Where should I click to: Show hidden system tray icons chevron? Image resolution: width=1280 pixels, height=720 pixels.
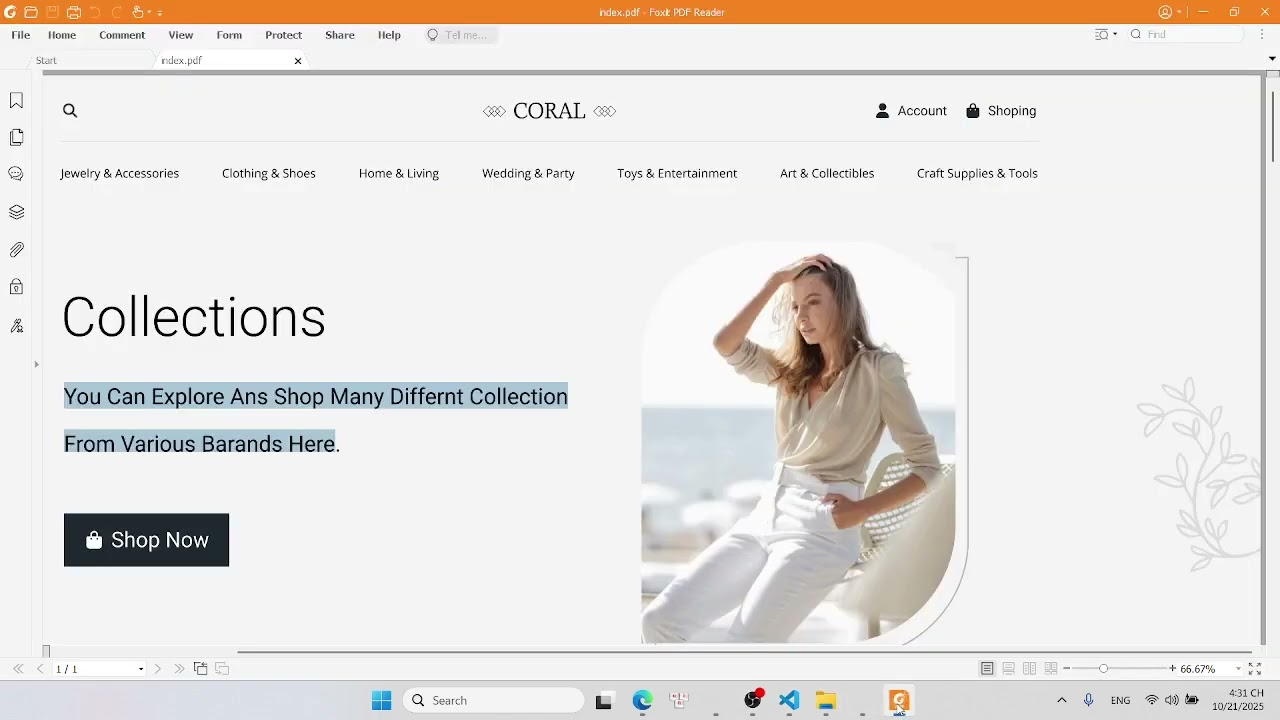coord(1061,700)
